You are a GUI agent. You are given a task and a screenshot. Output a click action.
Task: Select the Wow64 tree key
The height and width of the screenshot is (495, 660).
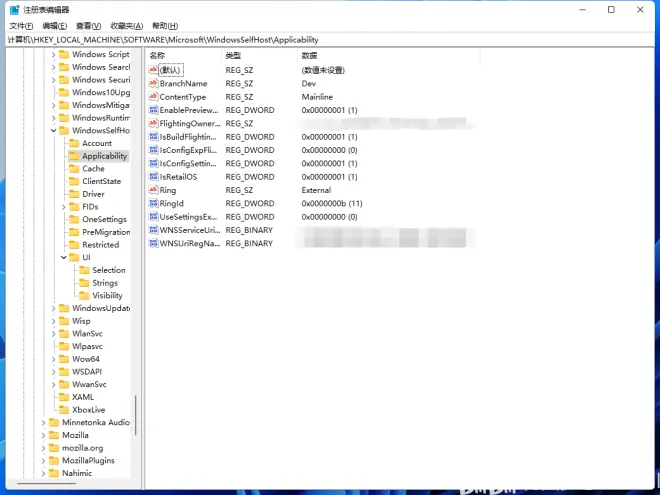click(86, 359)
